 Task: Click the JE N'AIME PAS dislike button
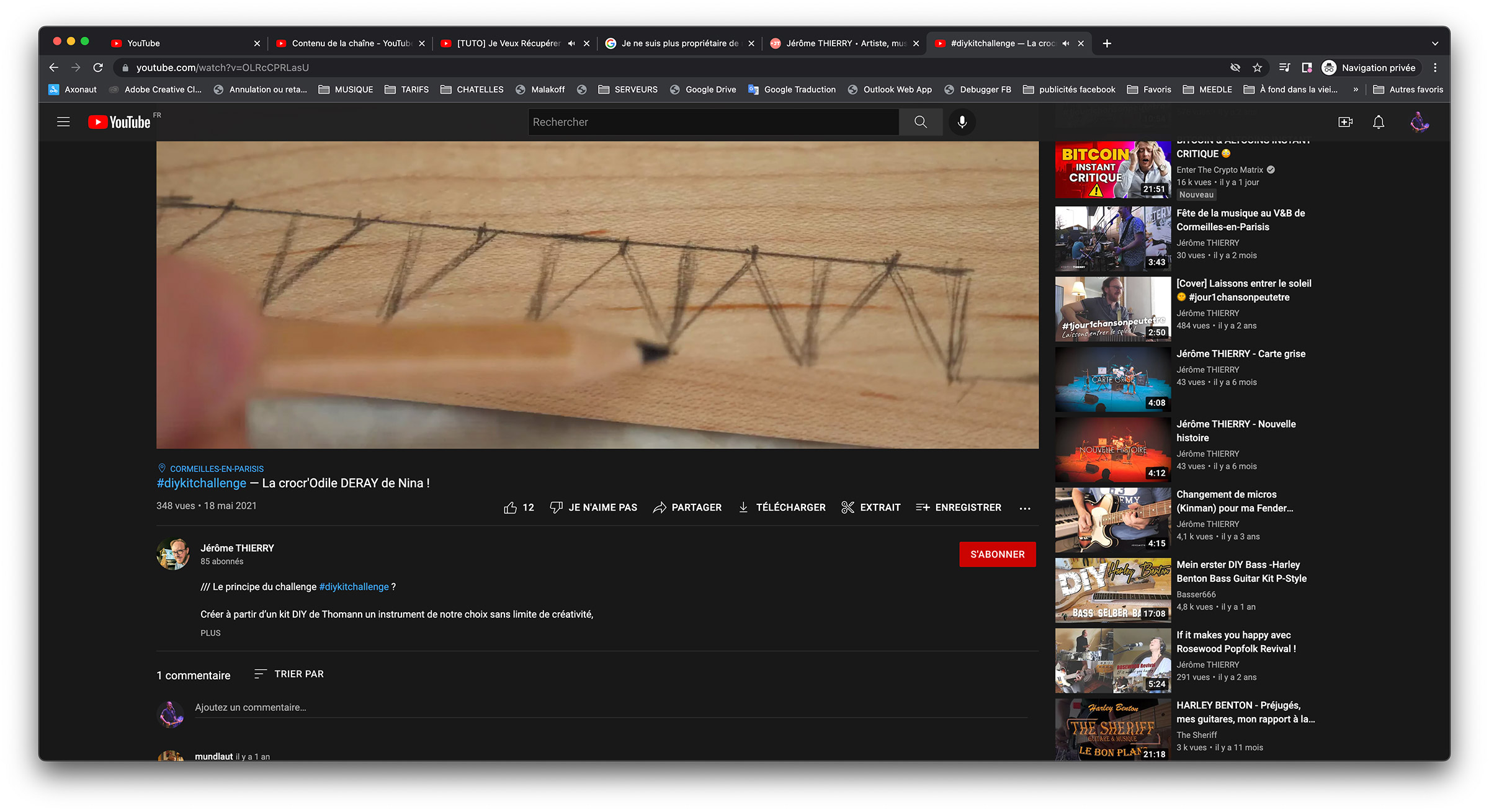(594, 507)
